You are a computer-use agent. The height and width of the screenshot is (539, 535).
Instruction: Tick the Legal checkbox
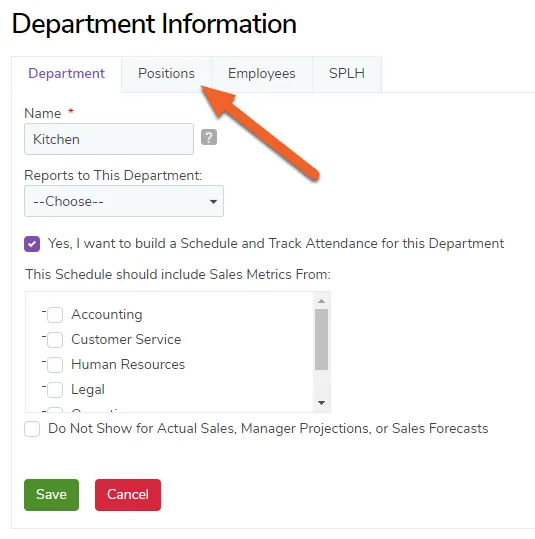coord(55,390)
